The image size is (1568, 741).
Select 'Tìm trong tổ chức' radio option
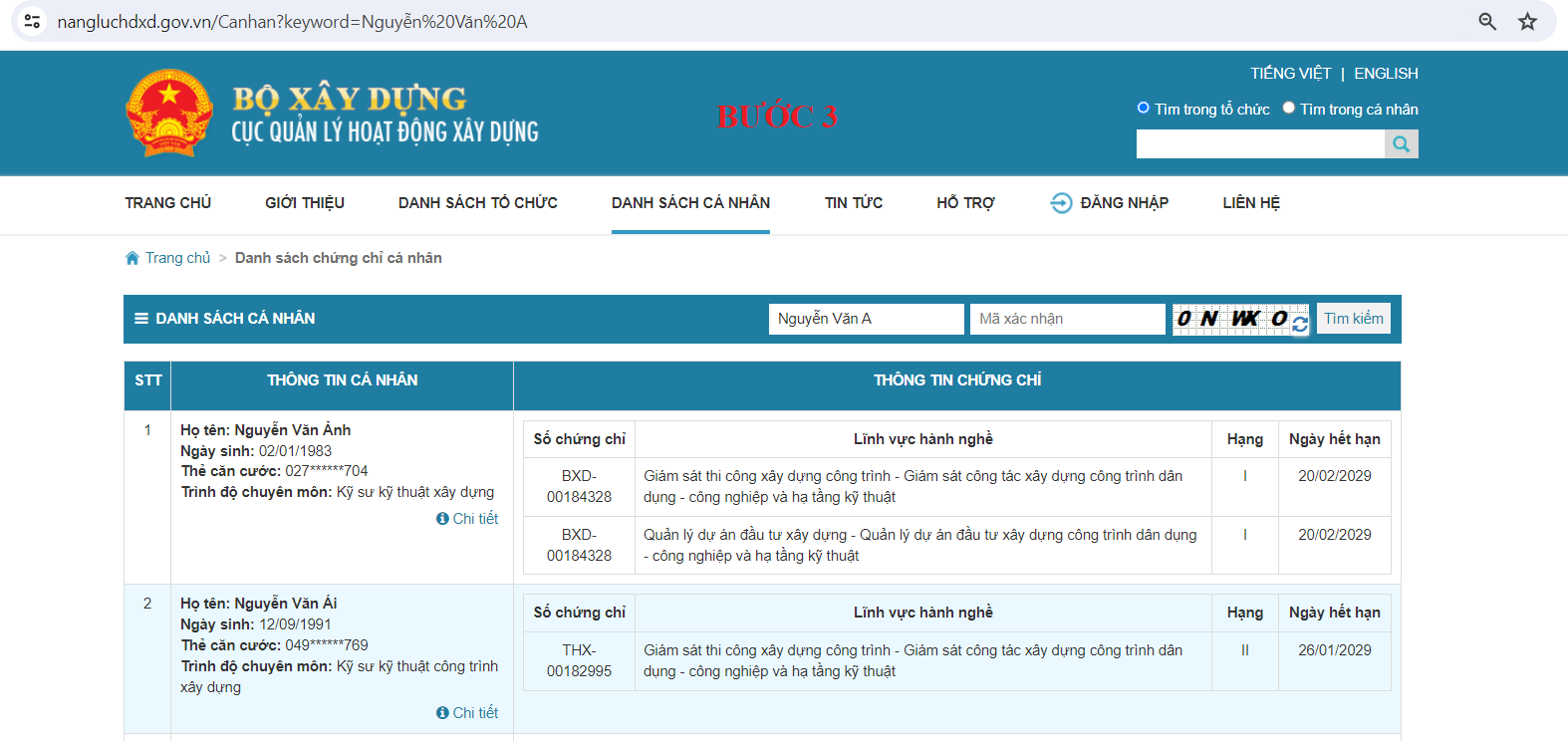pos(1143,109)
